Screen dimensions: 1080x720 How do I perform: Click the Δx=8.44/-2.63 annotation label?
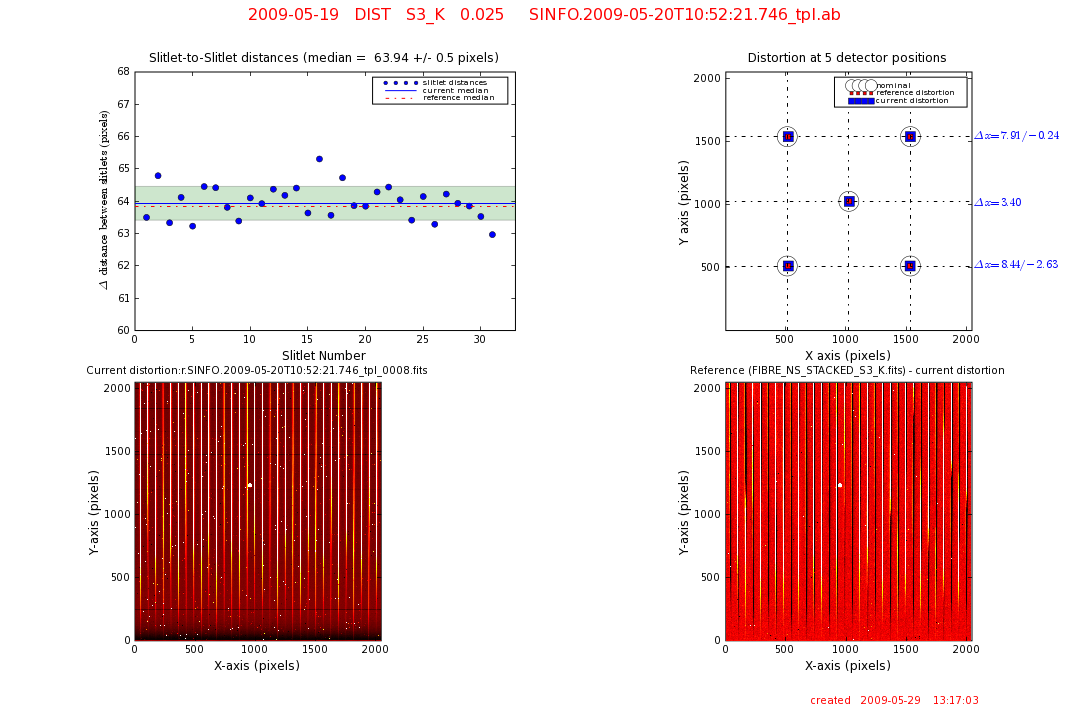[x=1016, y=265]
